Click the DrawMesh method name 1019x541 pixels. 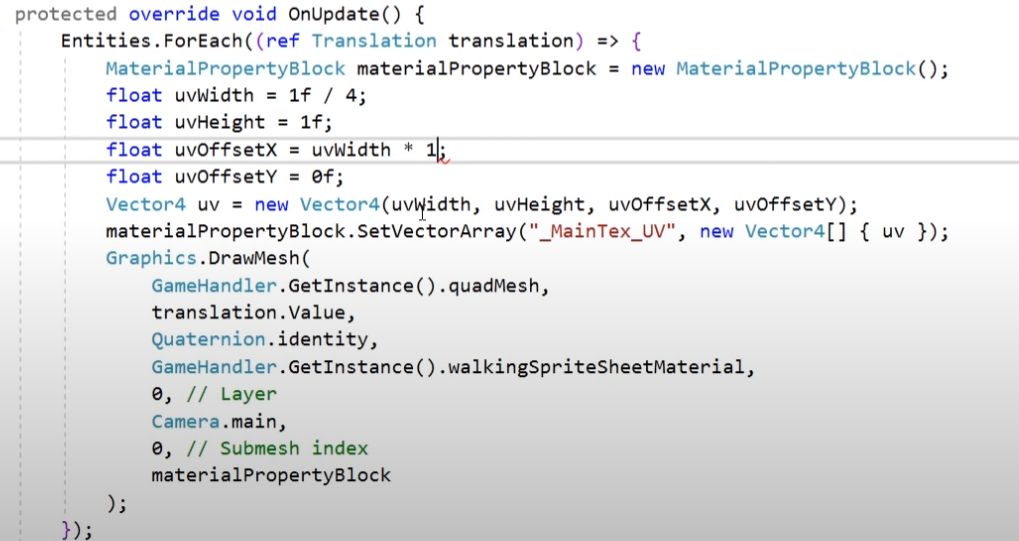click(254, 258)
